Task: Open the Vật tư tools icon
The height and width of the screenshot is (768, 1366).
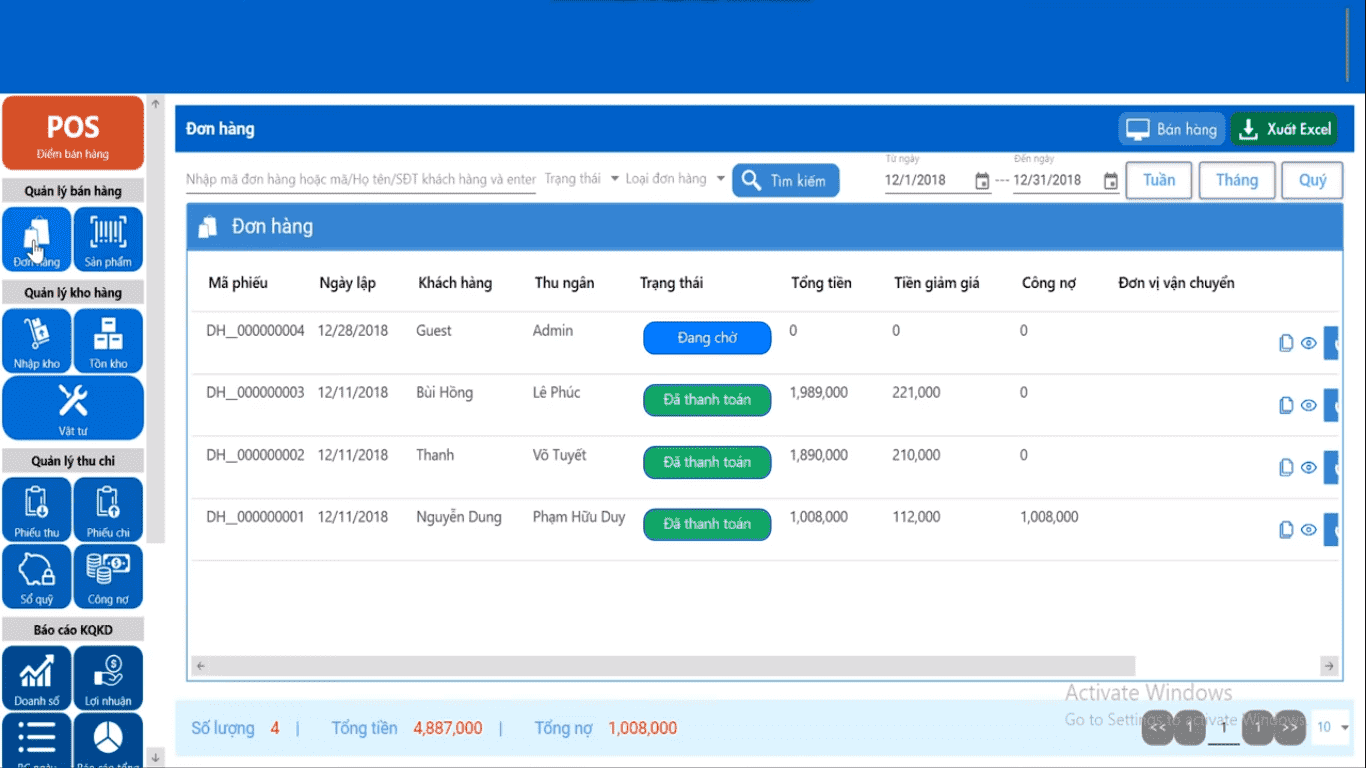Action: point(73,408)
